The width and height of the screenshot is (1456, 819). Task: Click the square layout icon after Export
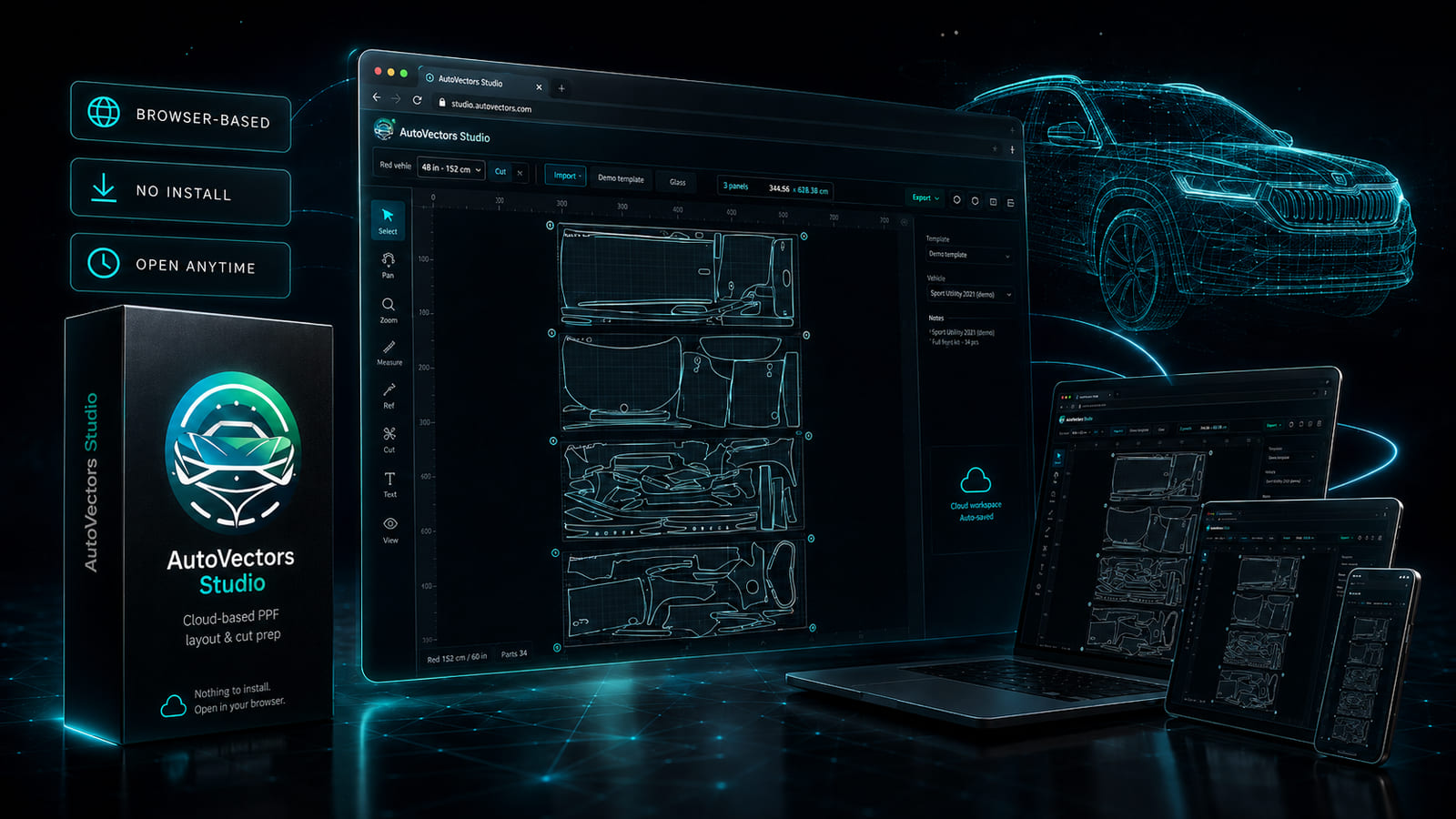point(993,201)
